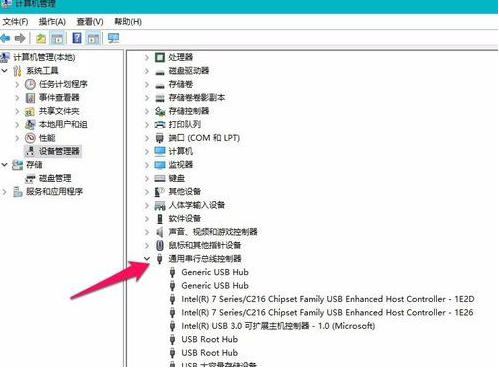Select the first Generic USB Hub device
Viewport: 499px width, 368px height.
pos(215,272)
